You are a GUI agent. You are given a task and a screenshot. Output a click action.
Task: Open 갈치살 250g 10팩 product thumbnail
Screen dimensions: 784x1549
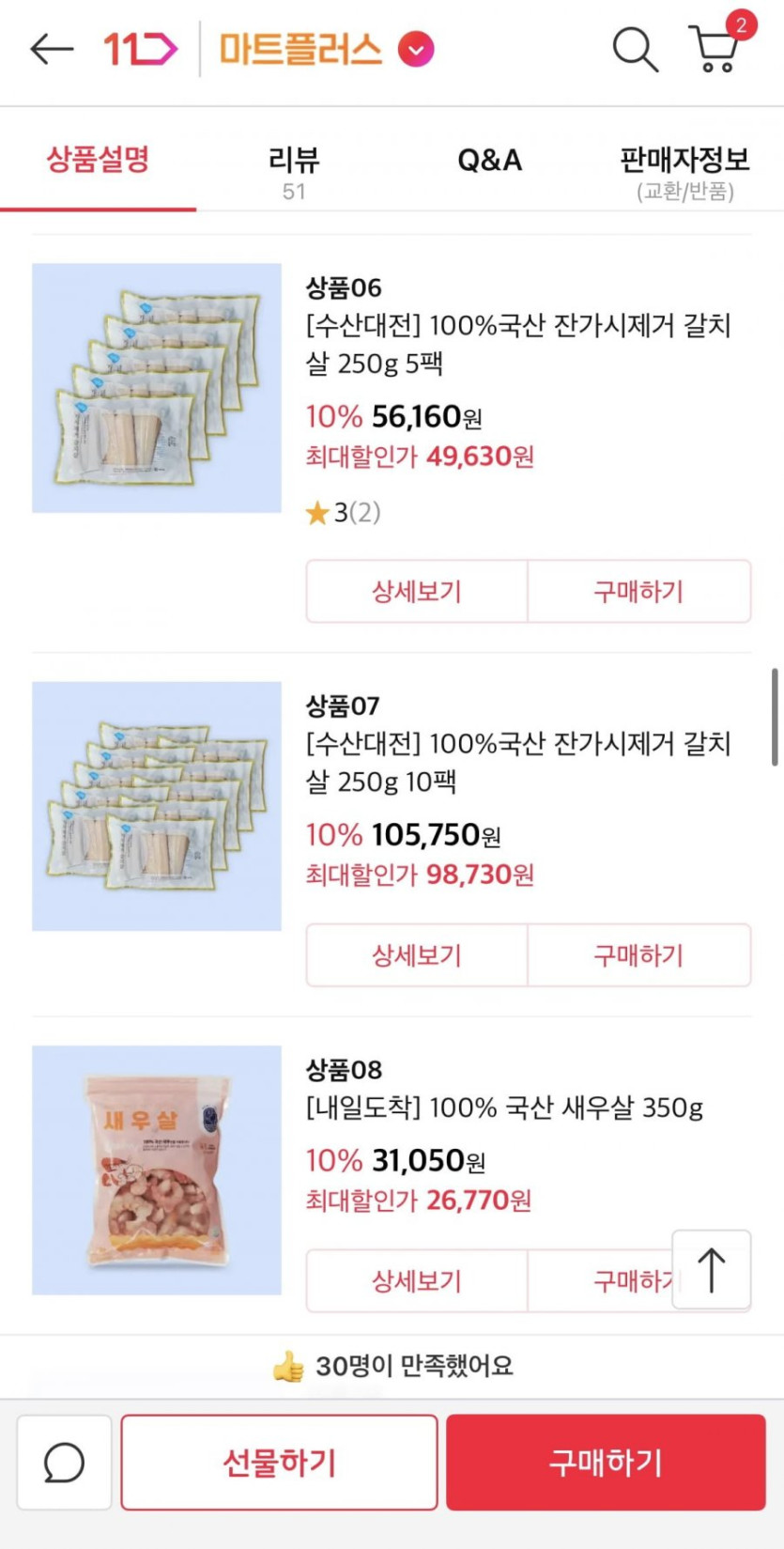coord(157,806)
